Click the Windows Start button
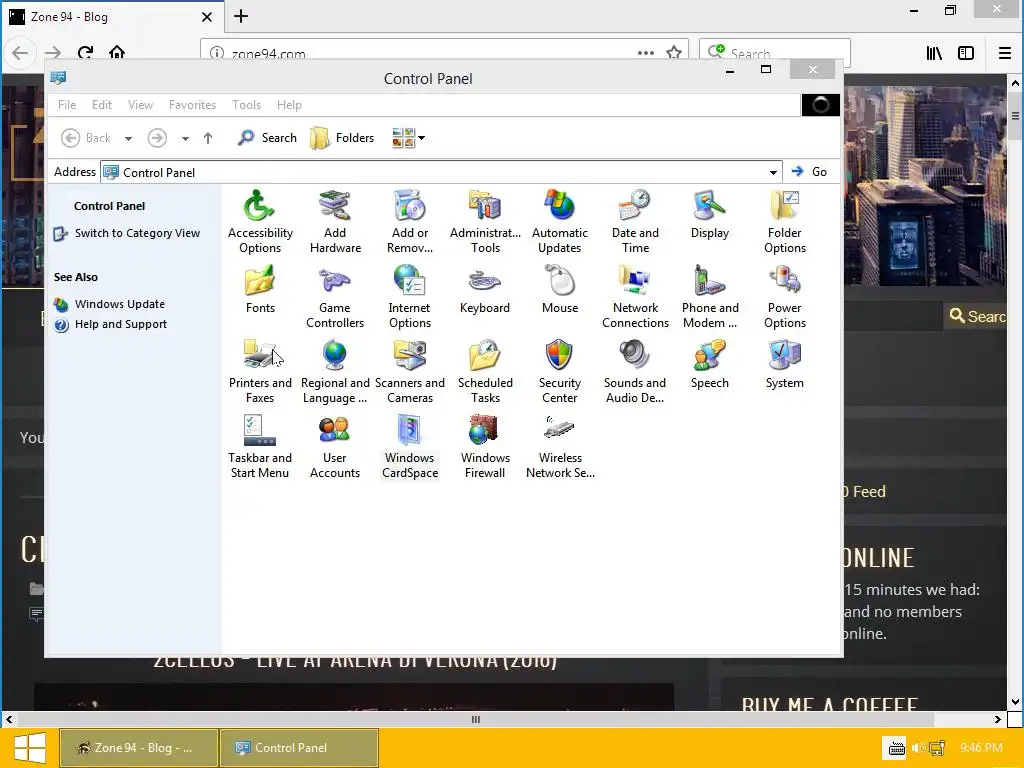This screenshot has width=1024, height=768. (29, 748)
